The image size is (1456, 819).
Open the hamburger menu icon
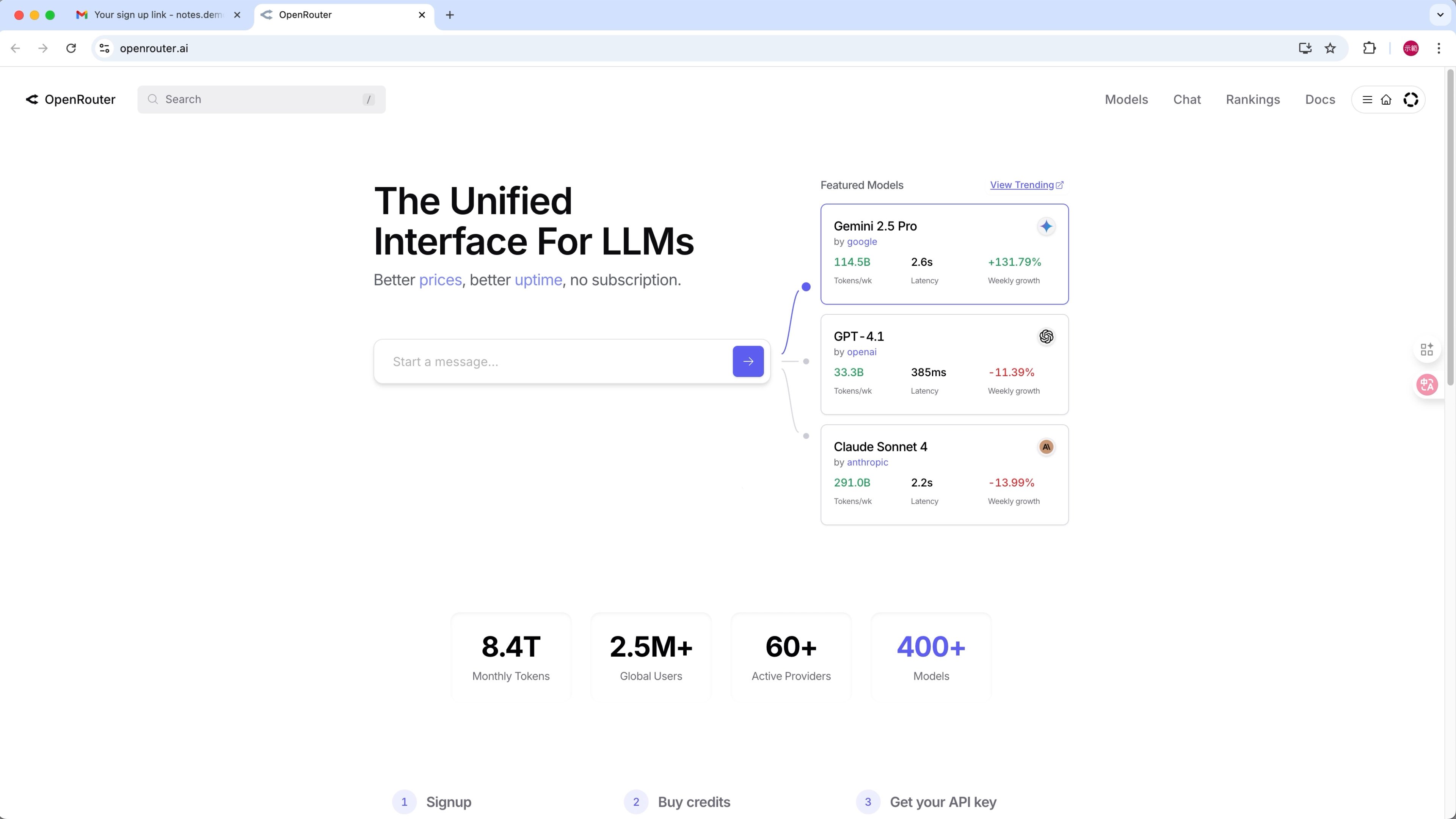tap(1367, 99)
